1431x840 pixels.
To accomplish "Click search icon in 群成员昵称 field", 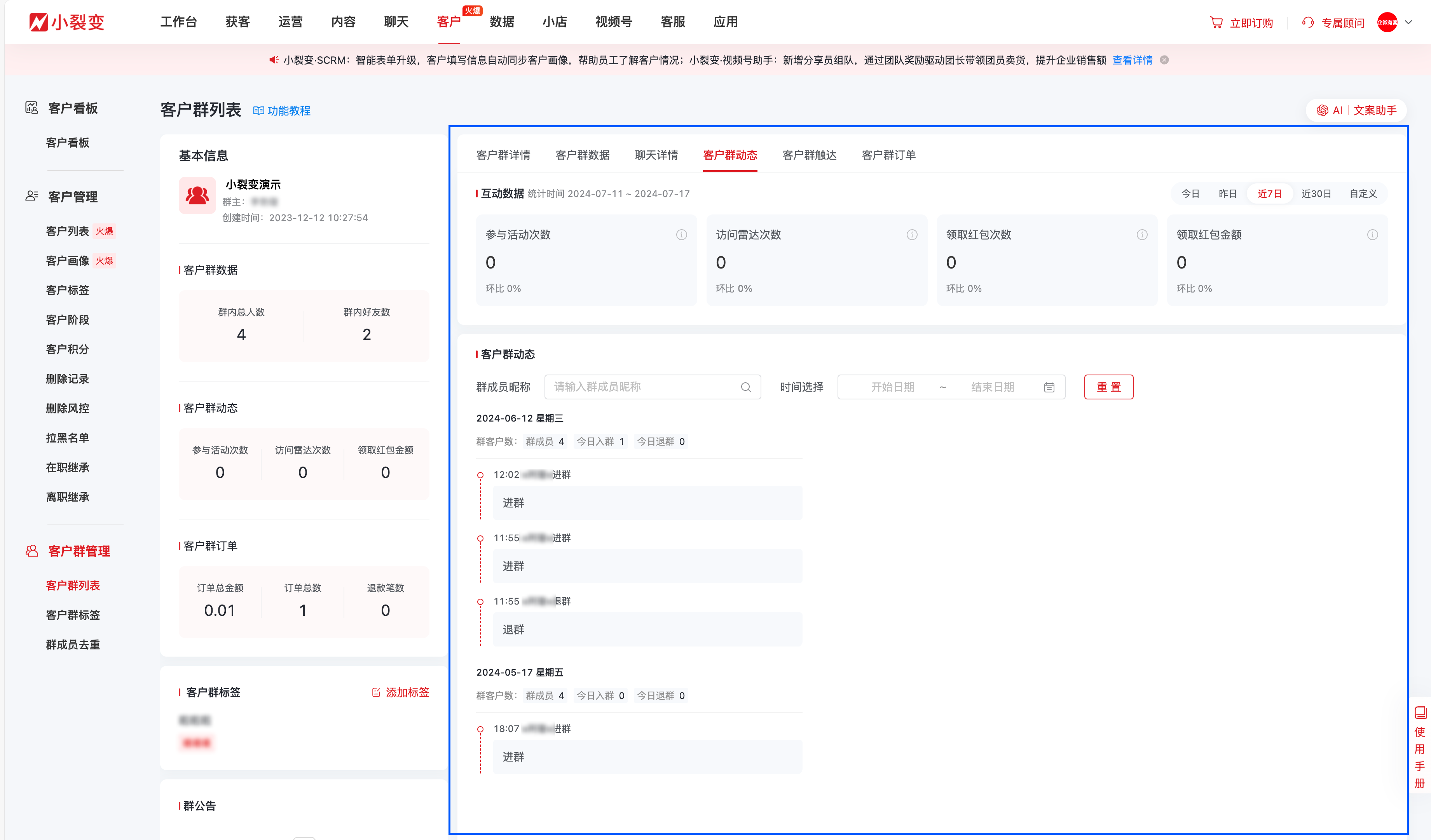I will coord(745,387).
